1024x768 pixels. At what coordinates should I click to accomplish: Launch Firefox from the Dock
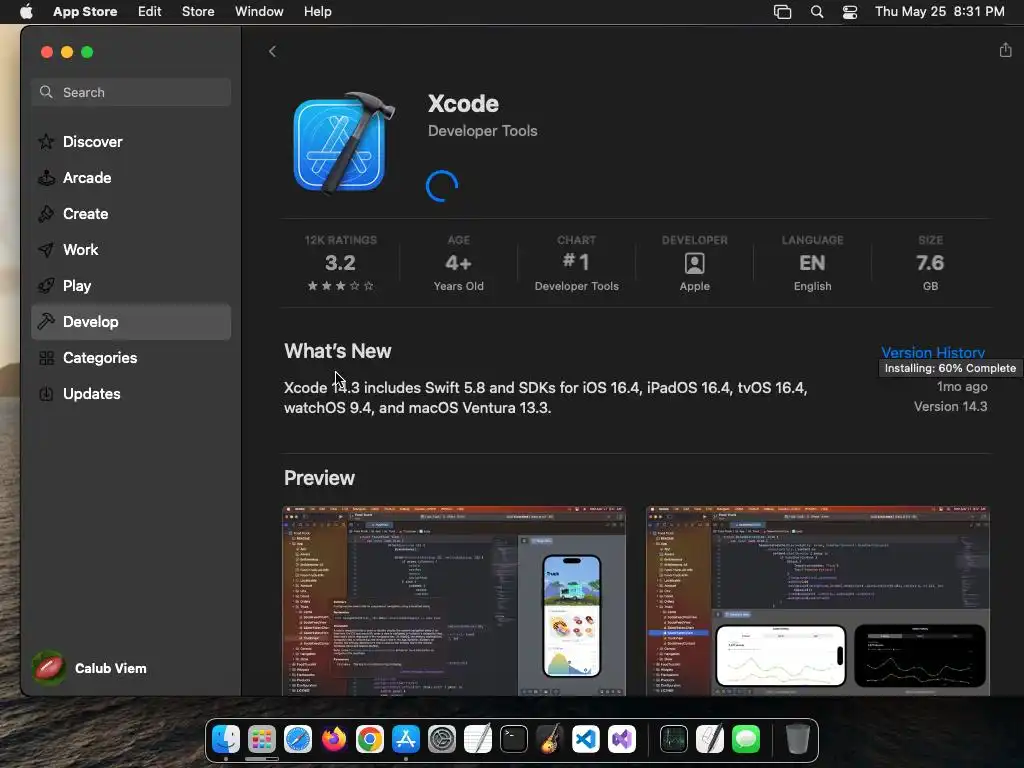[334, 739]
